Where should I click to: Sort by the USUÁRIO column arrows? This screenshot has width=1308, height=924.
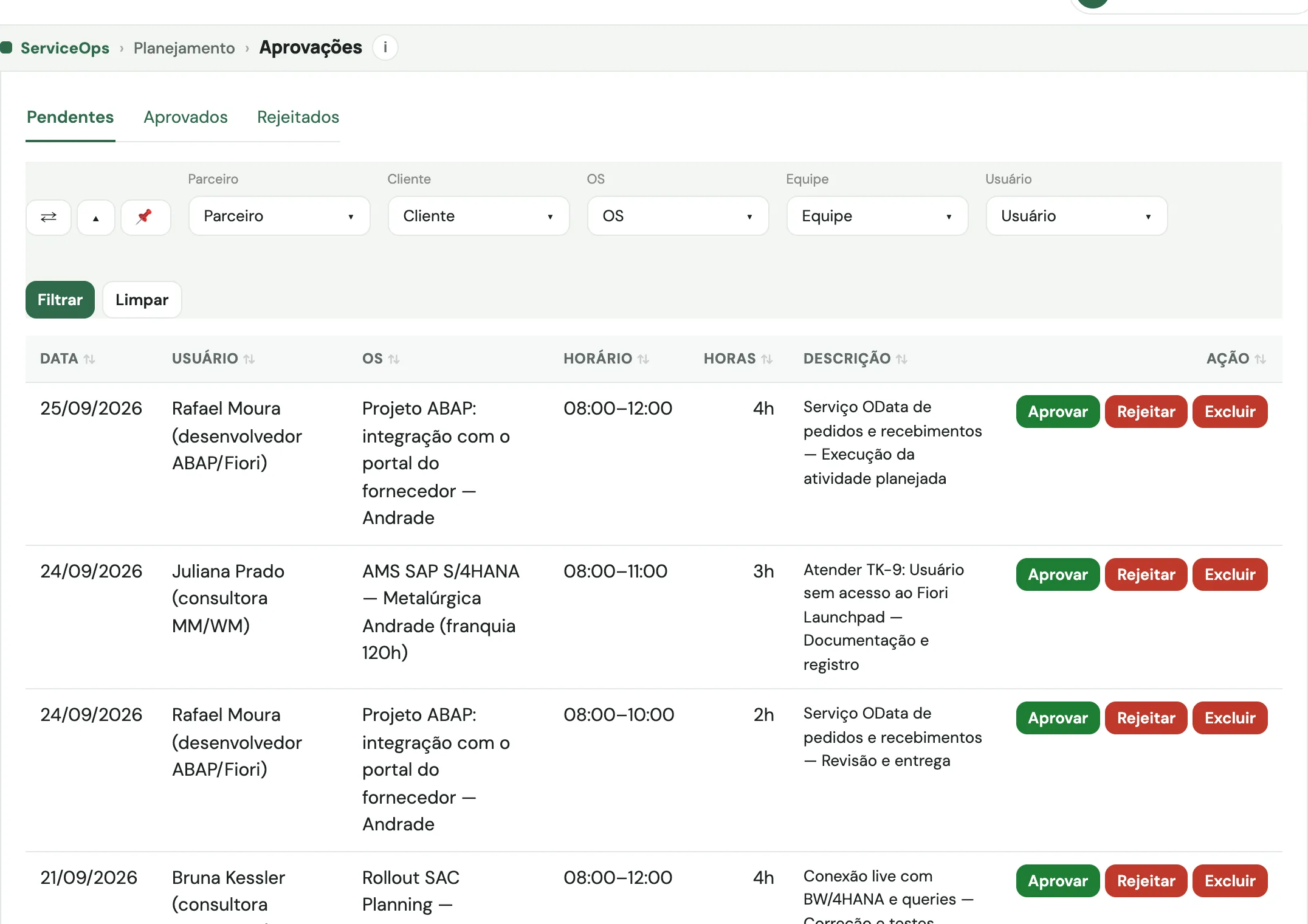(x=249, y=359)
